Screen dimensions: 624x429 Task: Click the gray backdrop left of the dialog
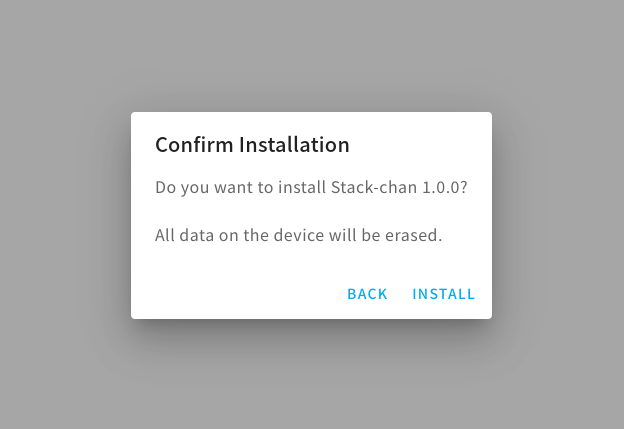(x=65, y=215)
